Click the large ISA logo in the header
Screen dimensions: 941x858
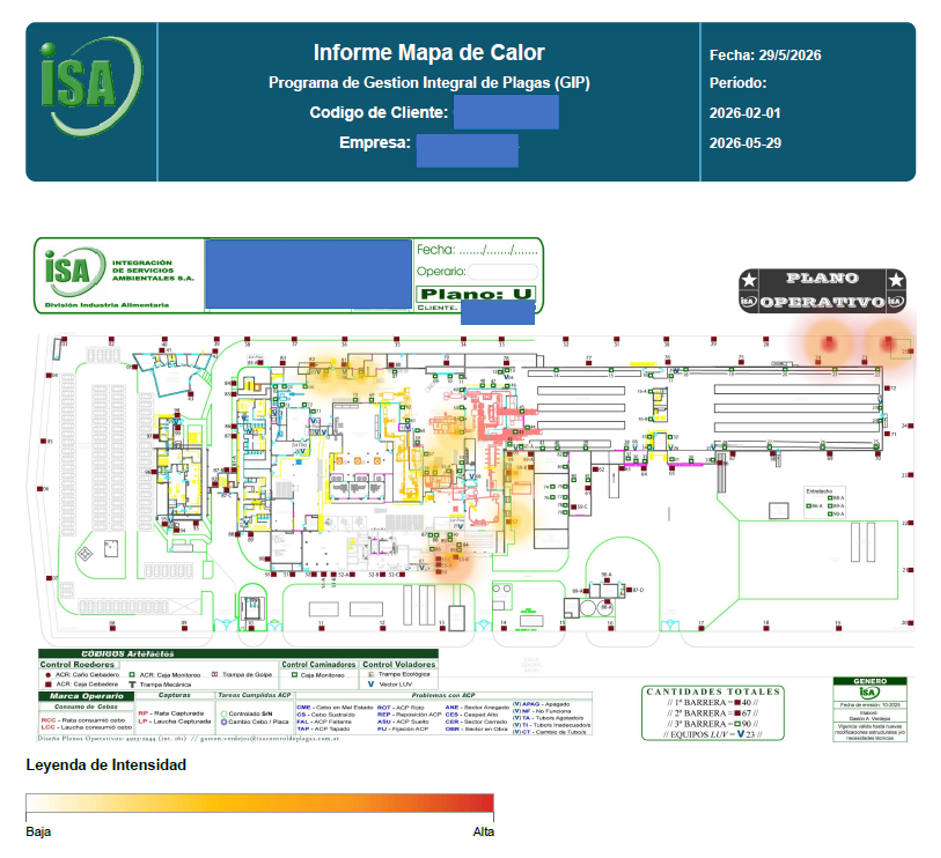click(x=91, y=85)
